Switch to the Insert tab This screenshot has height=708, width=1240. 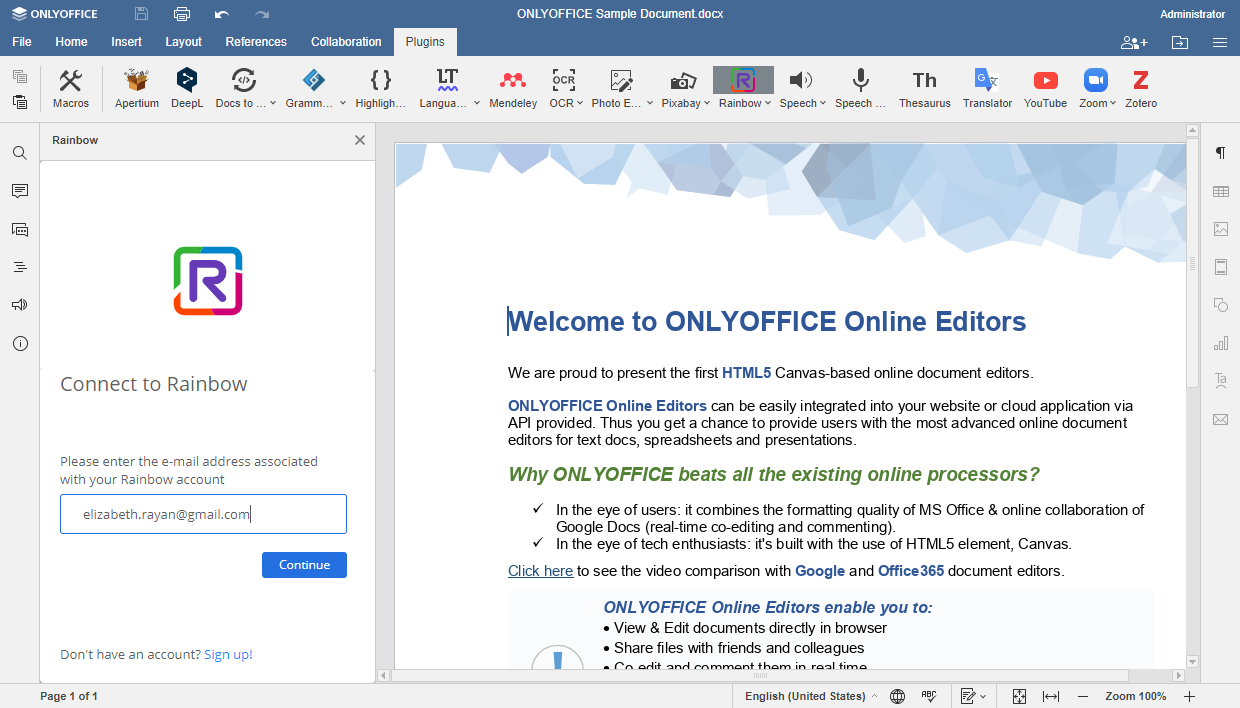(126, 42)
